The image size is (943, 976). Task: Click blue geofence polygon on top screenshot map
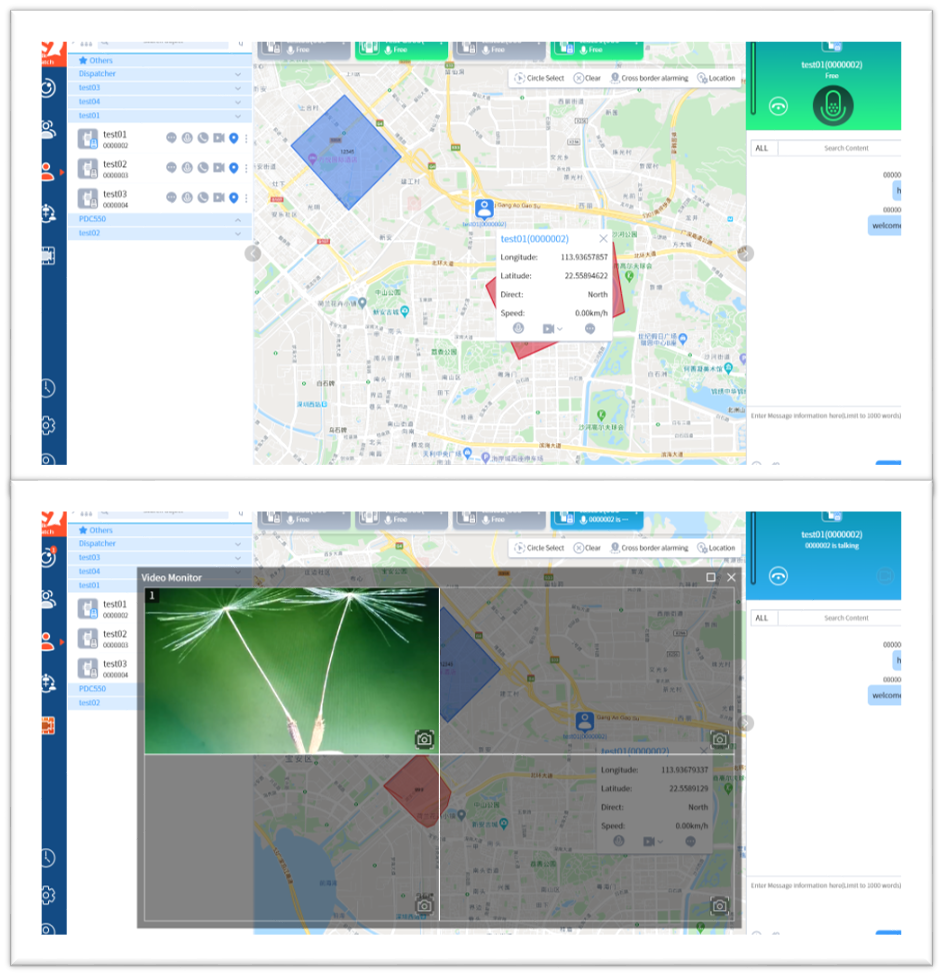point(346,152)
